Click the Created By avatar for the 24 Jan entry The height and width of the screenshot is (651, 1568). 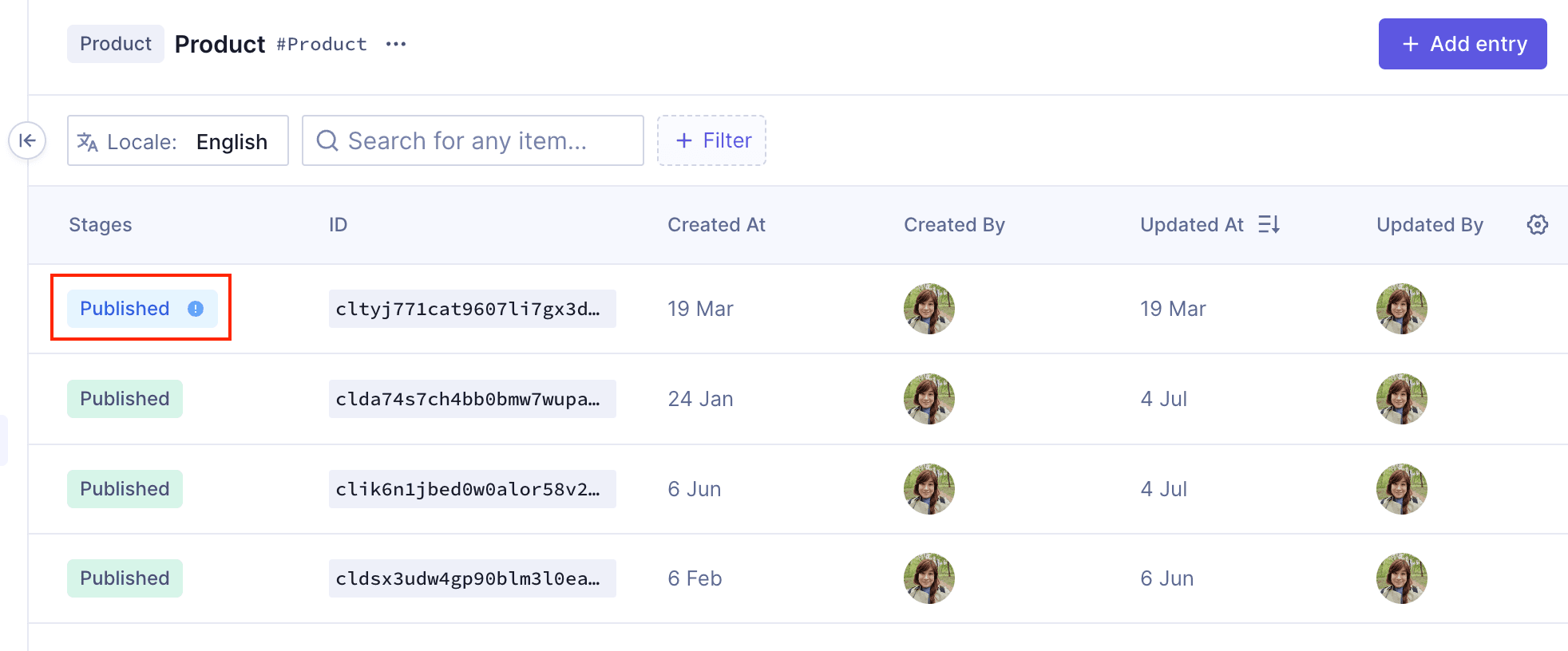tap(929, 399)
